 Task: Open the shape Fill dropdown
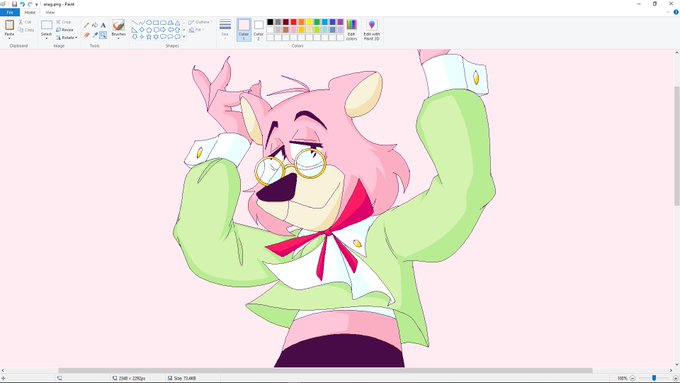pyautogui.click(x=196, y=30)
